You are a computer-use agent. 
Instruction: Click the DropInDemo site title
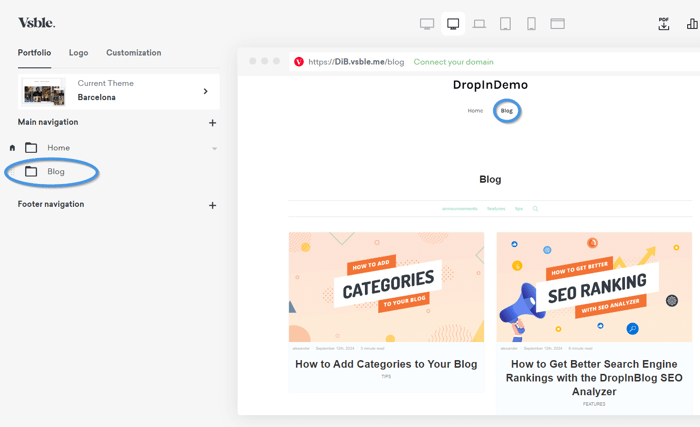pos(490,85)
